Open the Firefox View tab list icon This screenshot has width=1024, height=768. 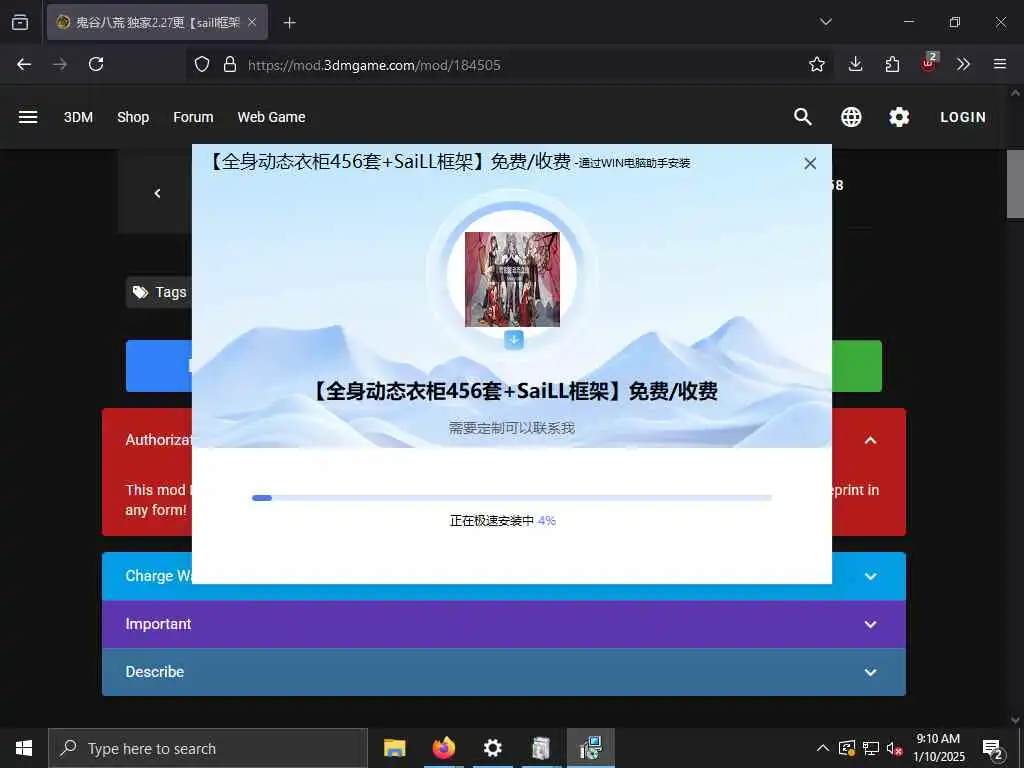pos(20,22)
